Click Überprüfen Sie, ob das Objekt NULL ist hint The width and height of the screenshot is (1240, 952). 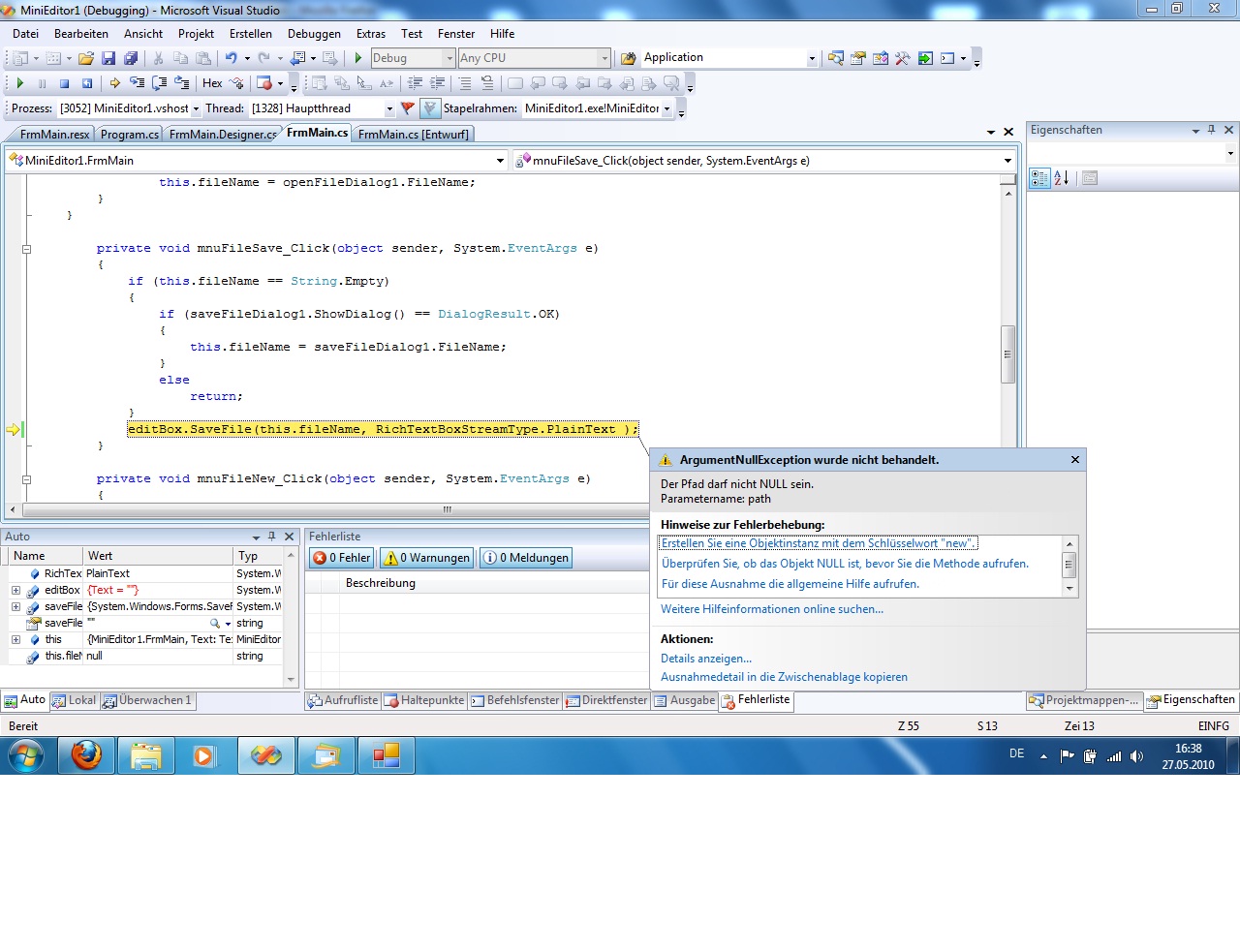tap(845, 564)
